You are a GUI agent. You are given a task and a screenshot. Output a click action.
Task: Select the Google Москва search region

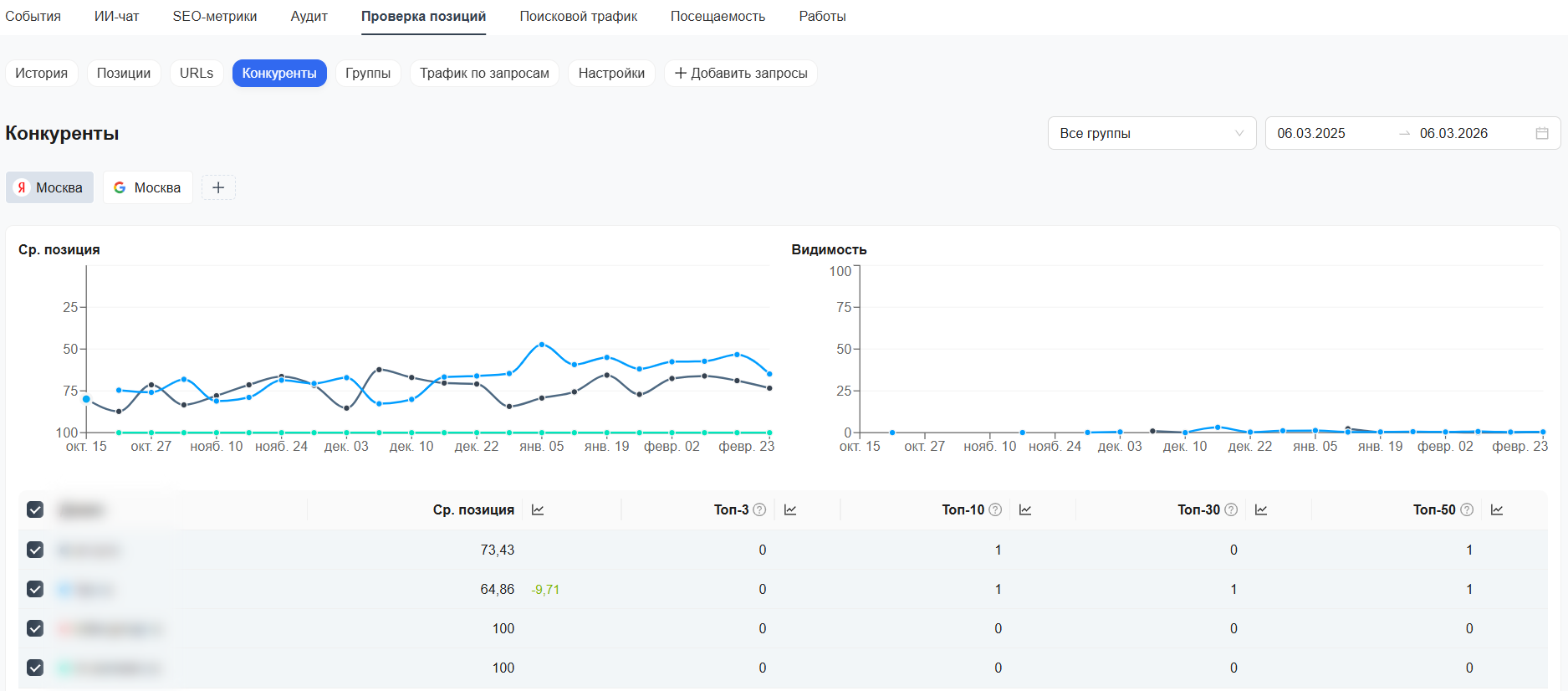pyautogui.click(x=147, y=187)
